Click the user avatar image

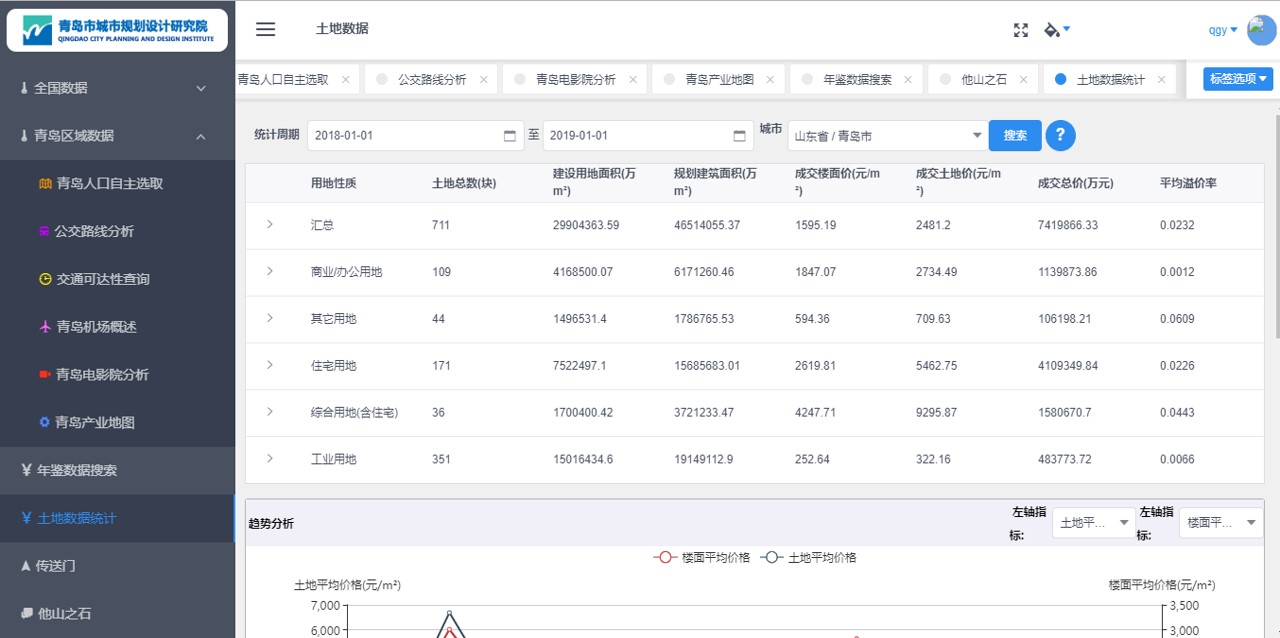click(1262, 30)
